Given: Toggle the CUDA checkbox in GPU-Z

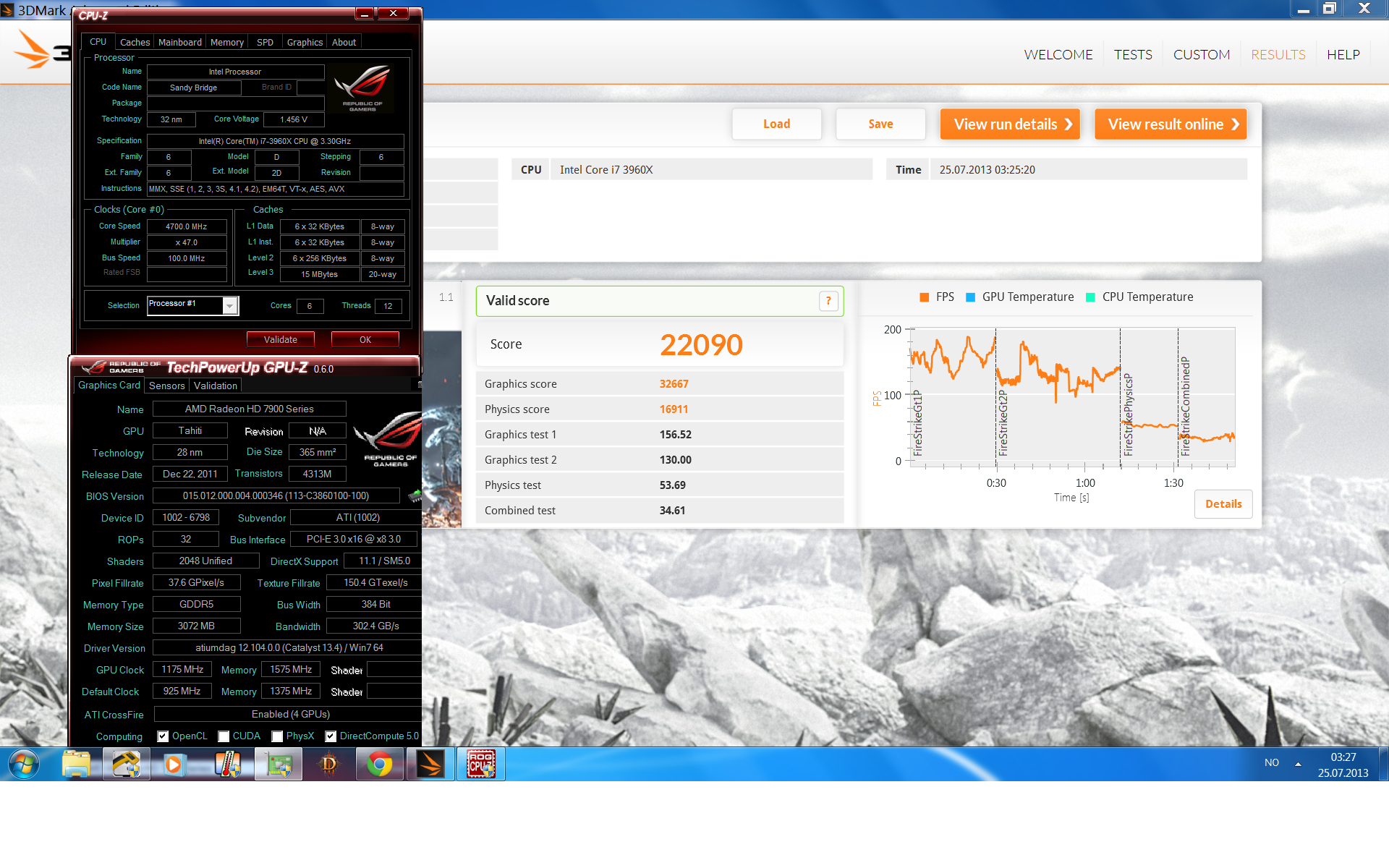Looking at the screenshot, I should 224,736.
